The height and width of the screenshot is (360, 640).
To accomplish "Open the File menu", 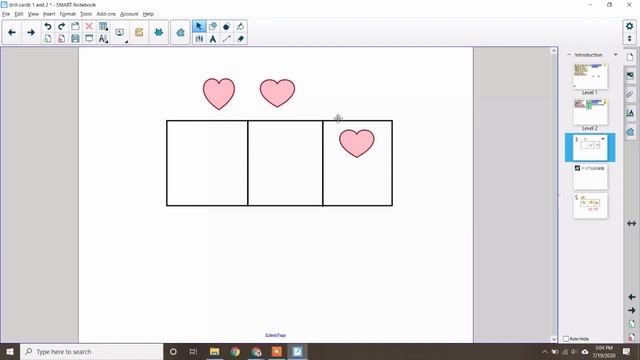I will coord(6,14).
